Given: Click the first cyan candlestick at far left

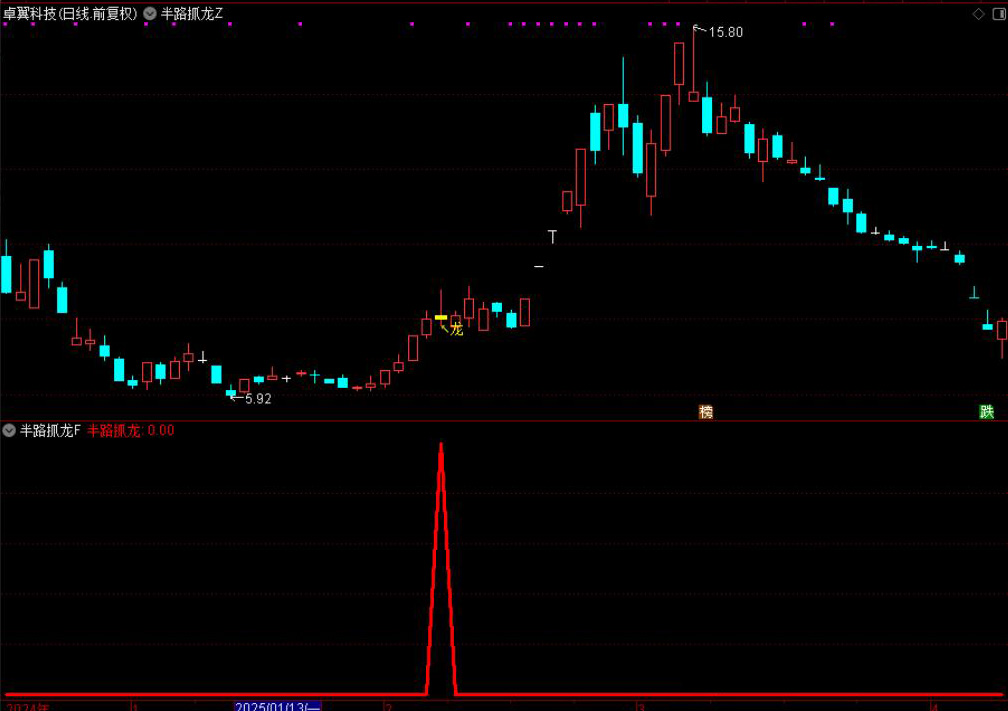Looking at the screenshot, I should tap(6, 273).
